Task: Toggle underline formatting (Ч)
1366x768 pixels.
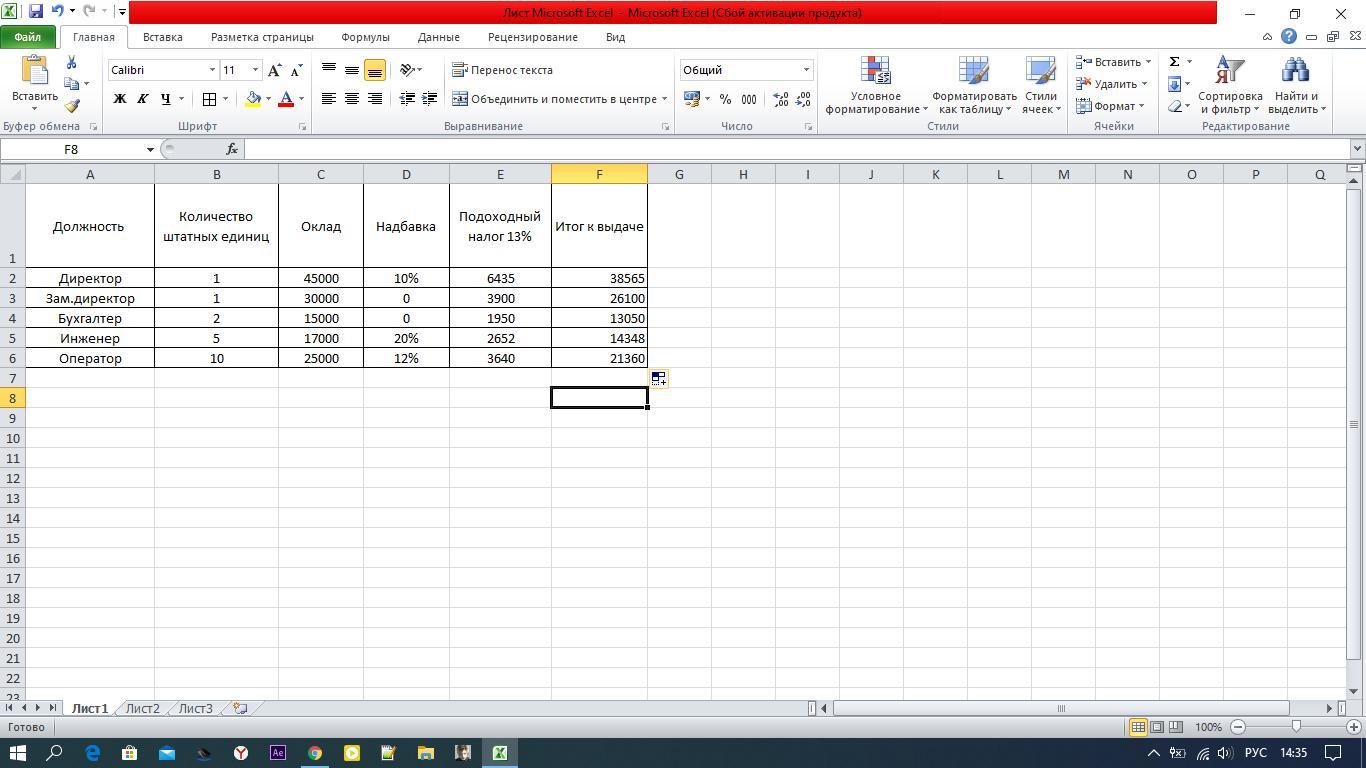Action: pos(166,99)
